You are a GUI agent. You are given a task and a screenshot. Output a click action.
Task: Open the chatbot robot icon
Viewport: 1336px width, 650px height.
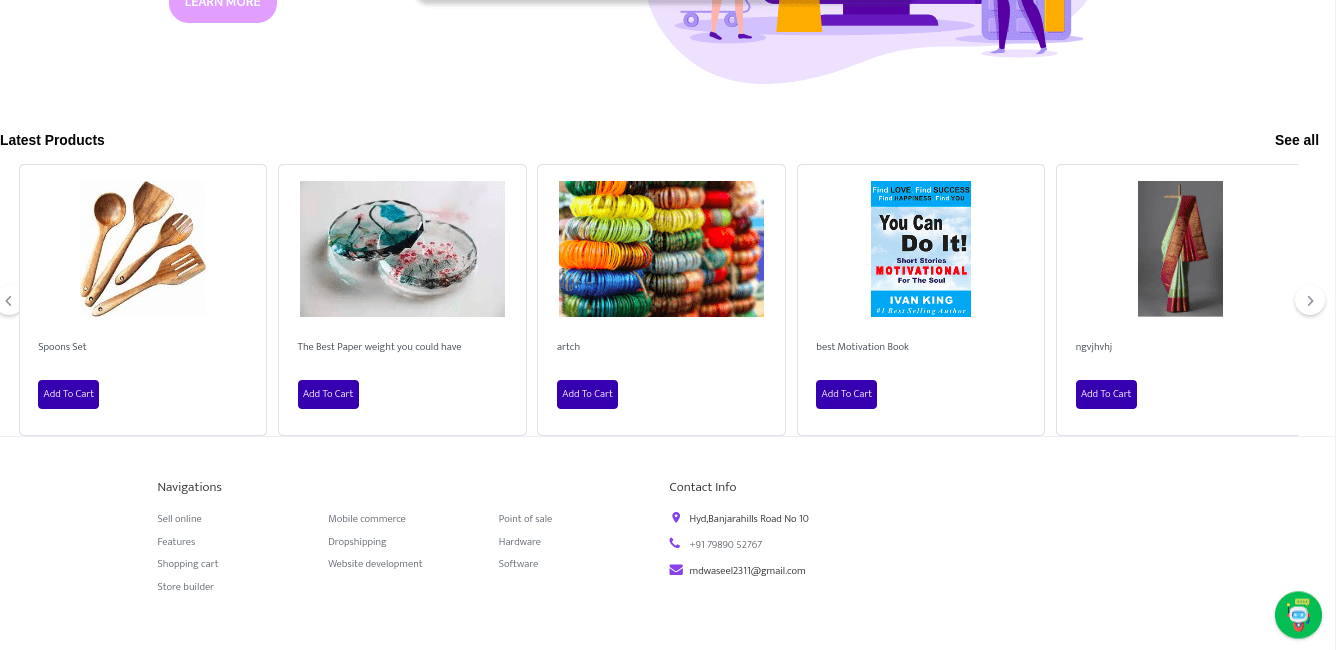[1298, 615]
